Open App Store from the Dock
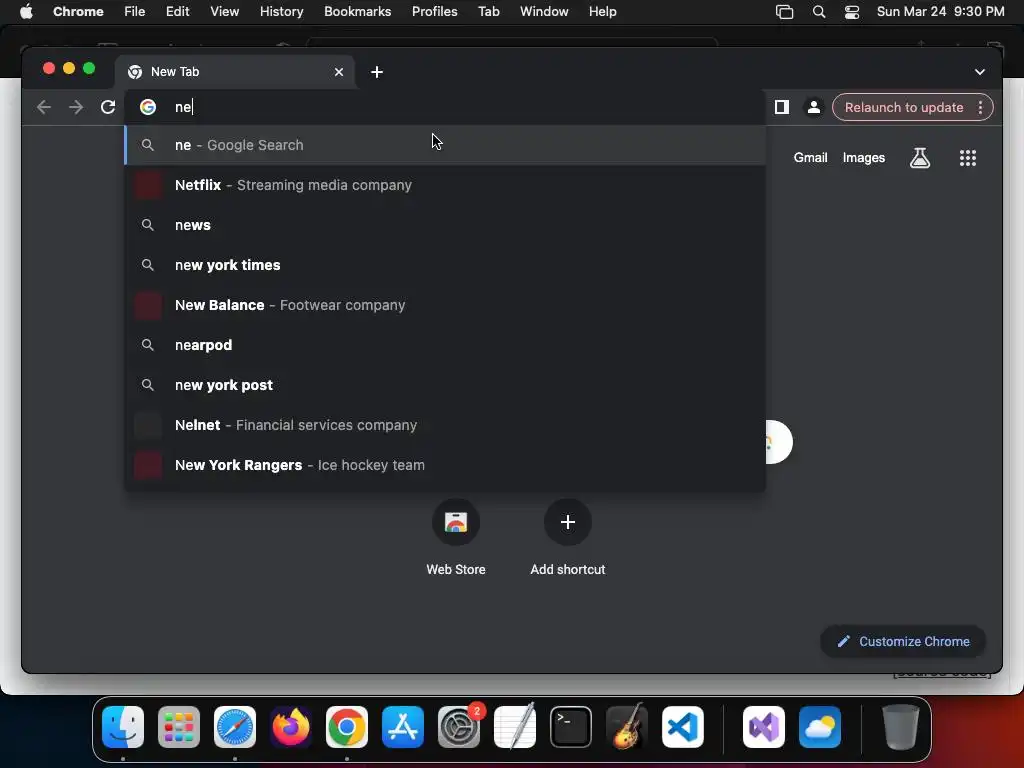Image resolution: width=1024 pixels, height=768 pixels. click(403, 727)
